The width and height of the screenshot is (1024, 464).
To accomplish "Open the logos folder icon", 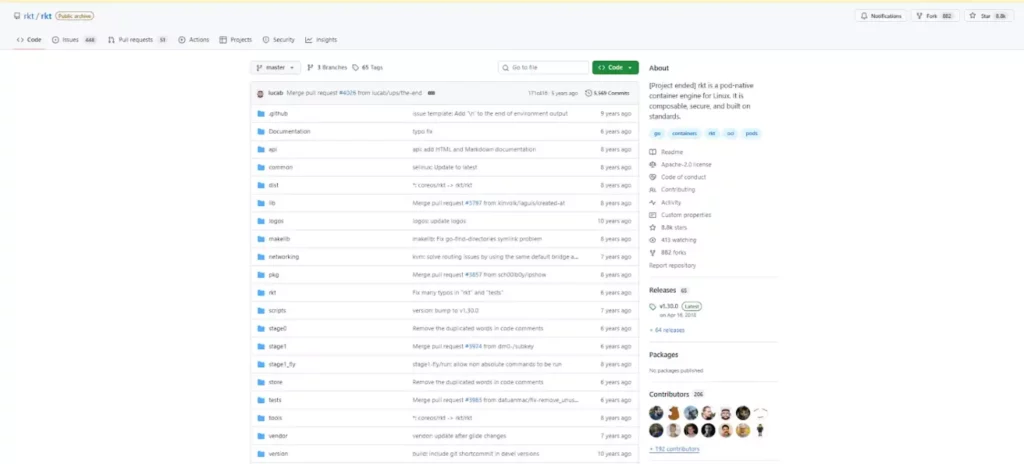I will tap(261, 221).
